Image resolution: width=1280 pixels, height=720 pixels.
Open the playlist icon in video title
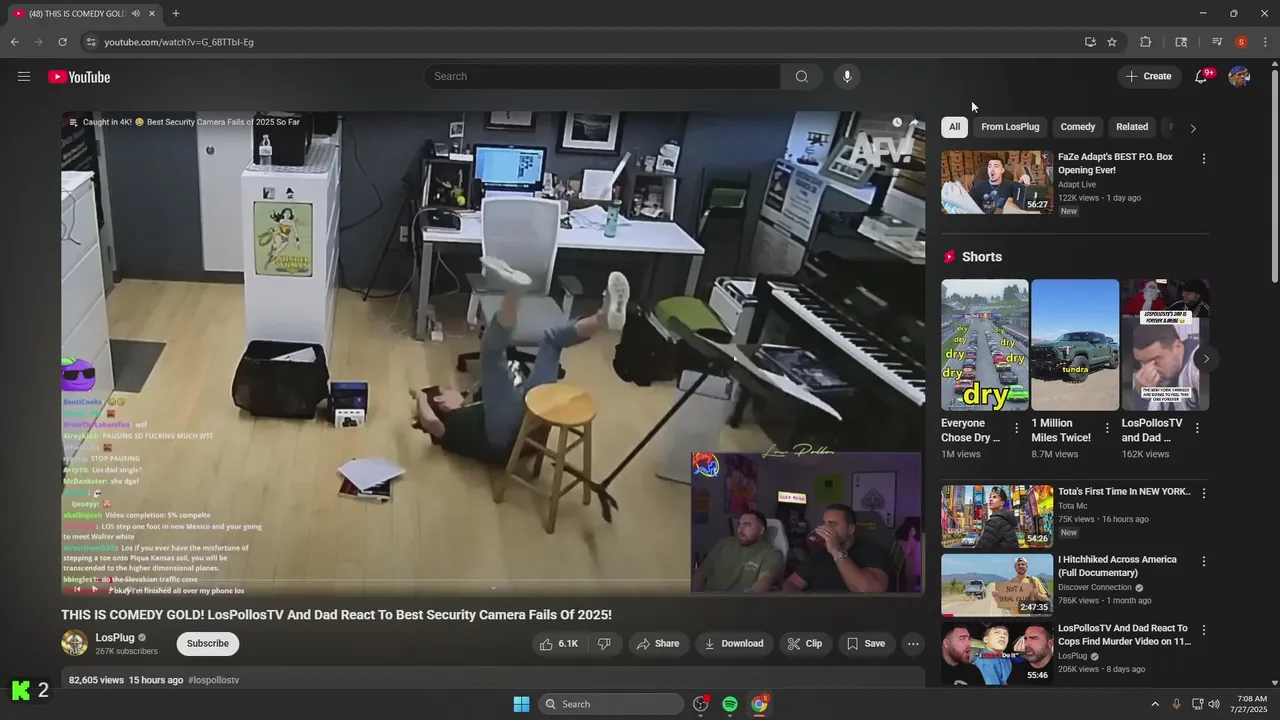(x=73, y=122)
